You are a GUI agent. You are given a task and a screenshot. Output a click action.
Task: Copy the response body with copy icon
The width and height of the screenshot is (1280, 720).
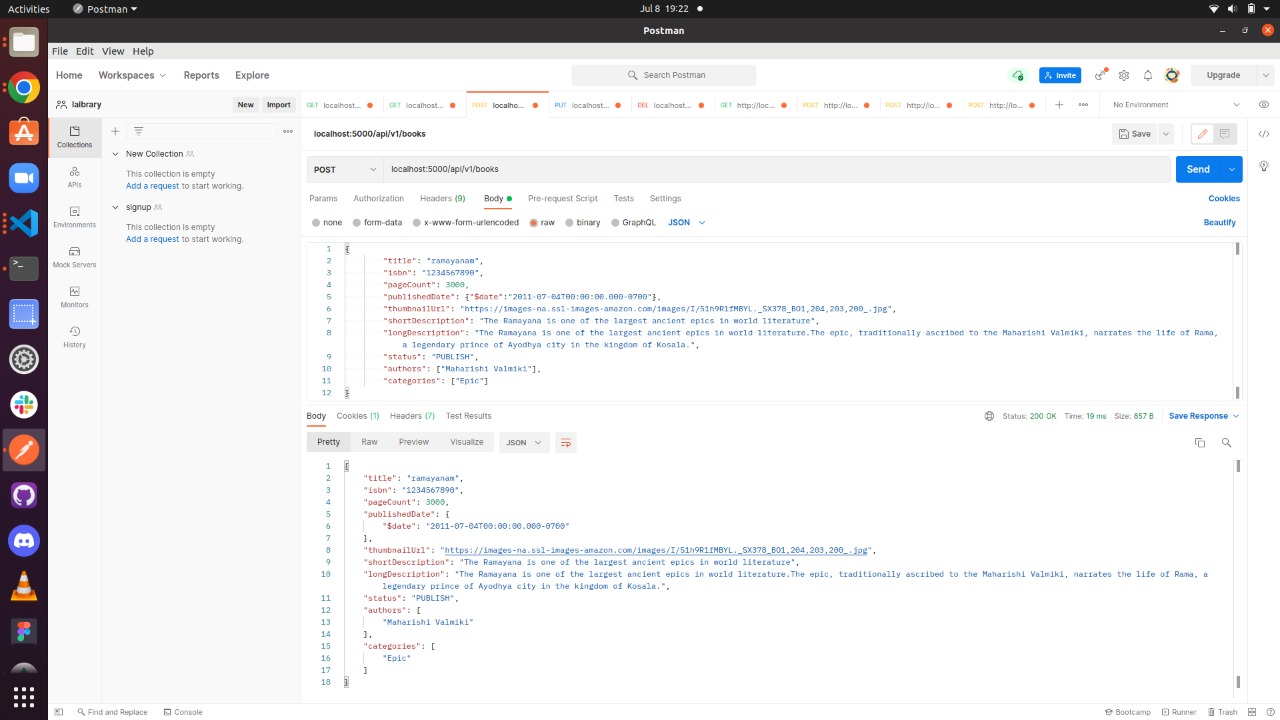tap(1200, 442)
